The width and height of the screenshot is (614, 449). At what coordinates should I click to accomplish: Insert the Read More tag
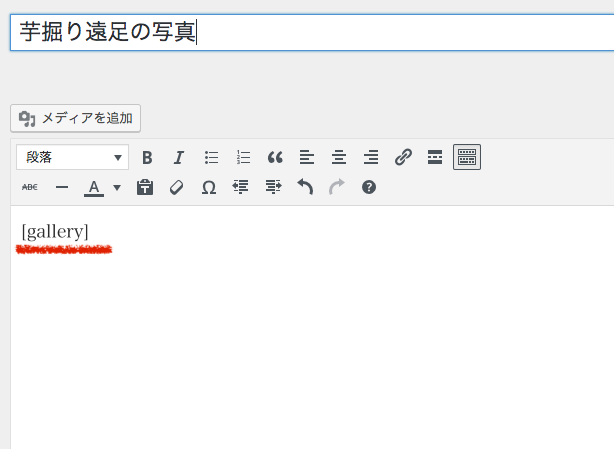435,157
